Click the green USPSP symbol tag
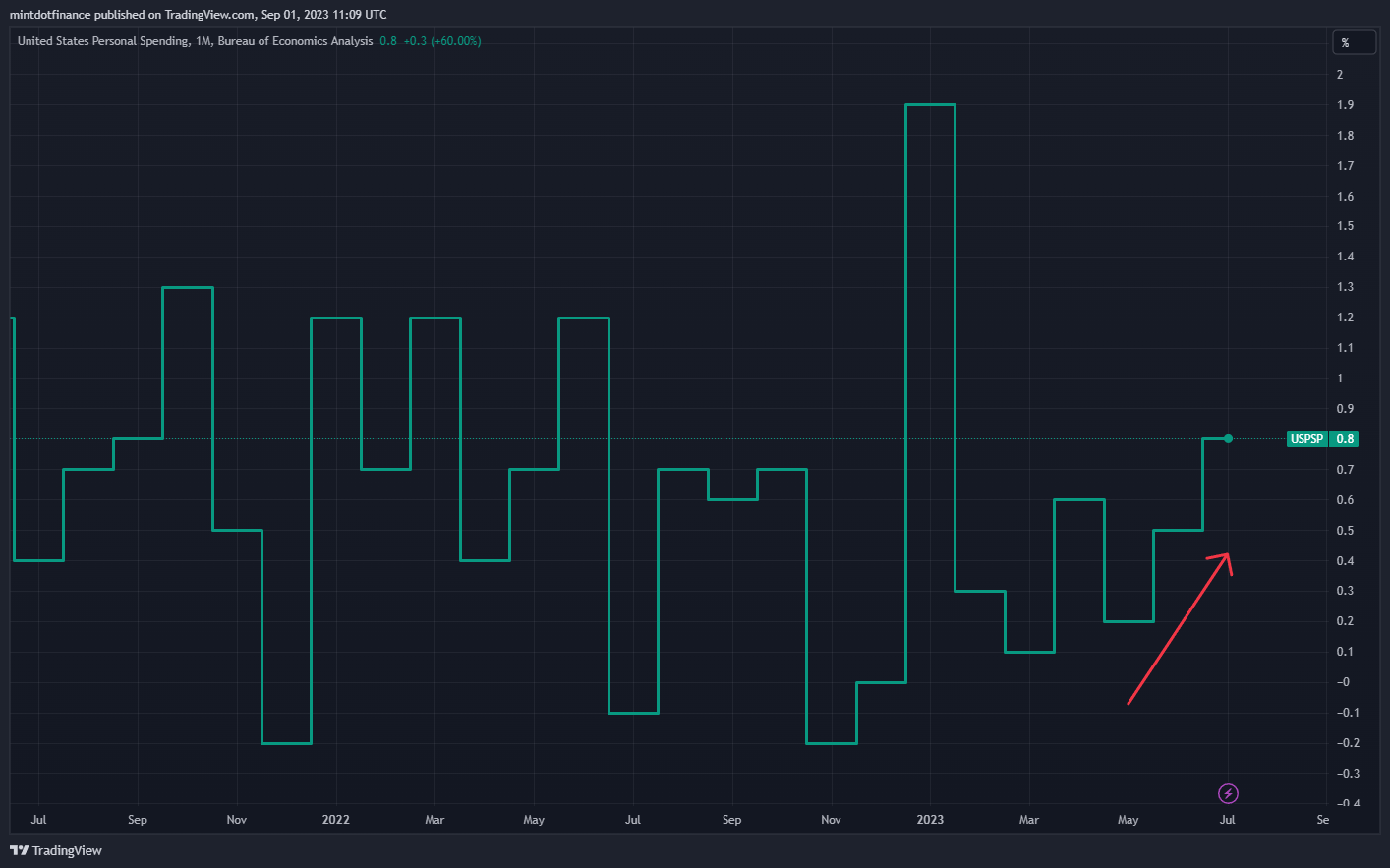1390x868 pixels. coord(1307,439)
